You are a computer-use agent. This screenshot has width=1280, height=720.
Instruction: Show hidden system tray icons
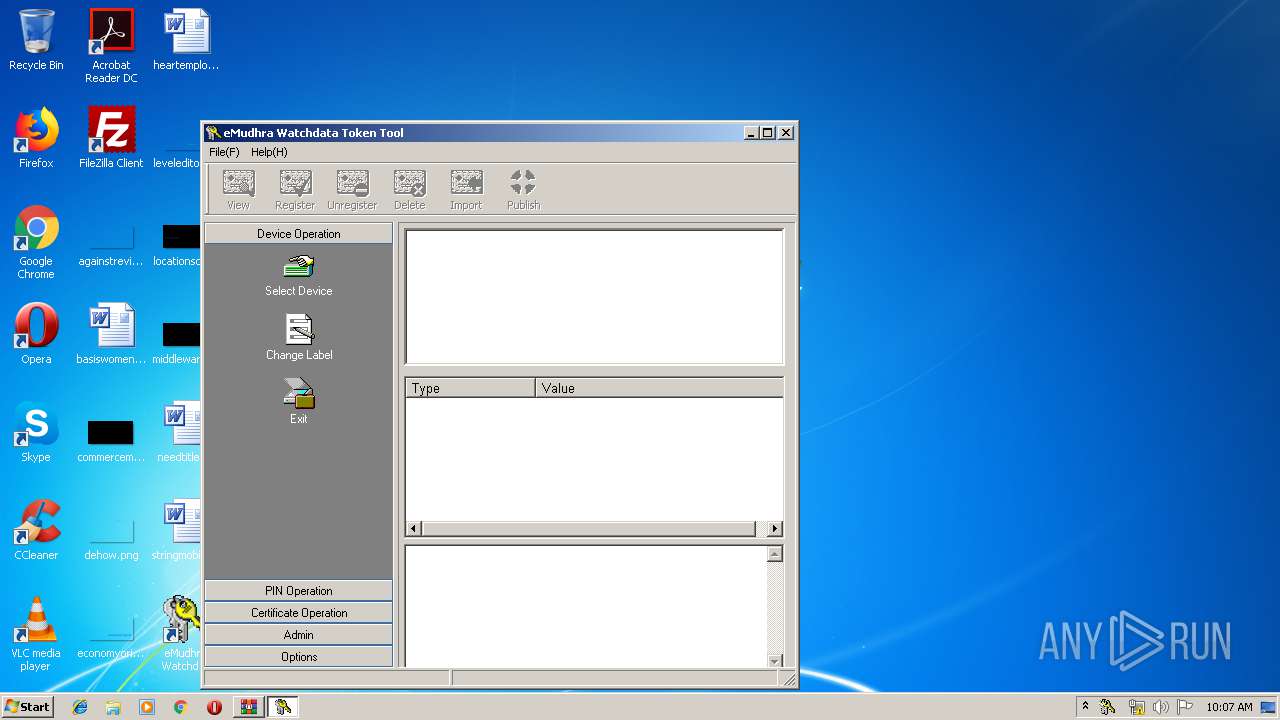(x=1086, y=706)
